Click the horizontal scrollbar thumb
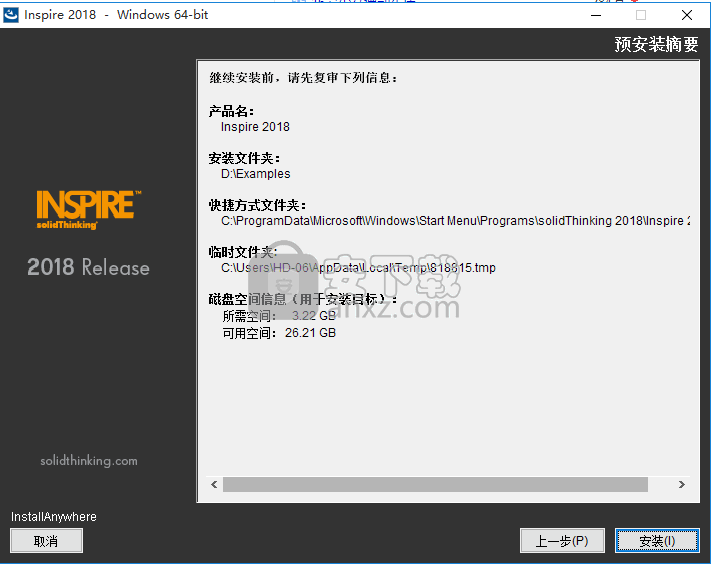 pyautogui.click(x=435, y=484)
